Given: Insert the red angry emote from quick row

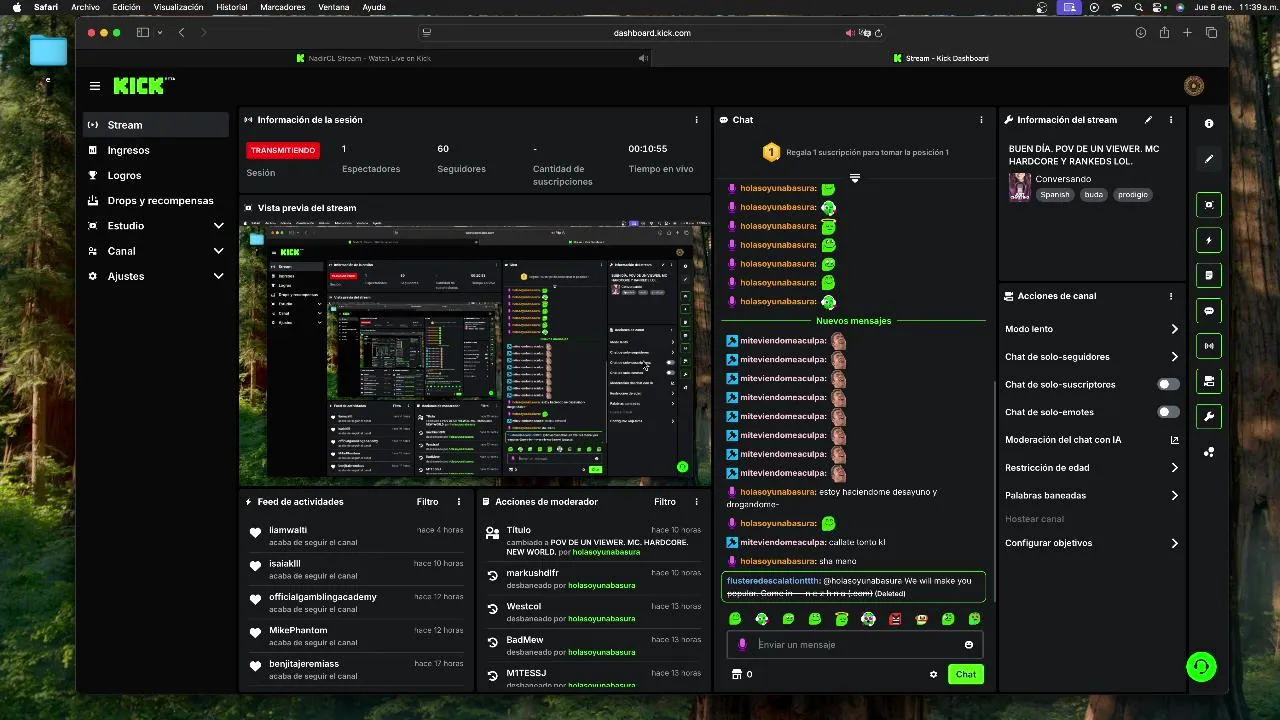Looking at the screenshot, I should [x=895, y=619].
